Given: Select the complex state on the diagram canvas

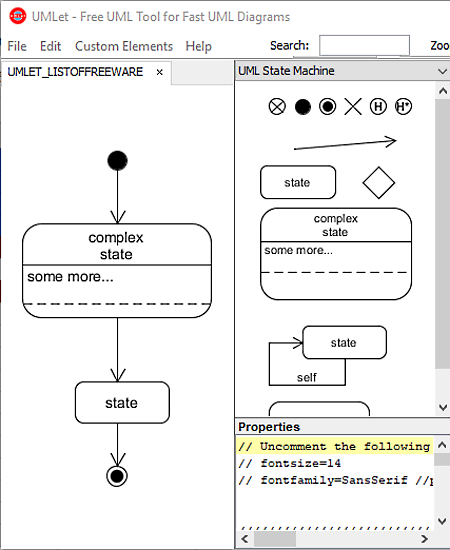Looking at the screenshot, I should pos(117,270).
